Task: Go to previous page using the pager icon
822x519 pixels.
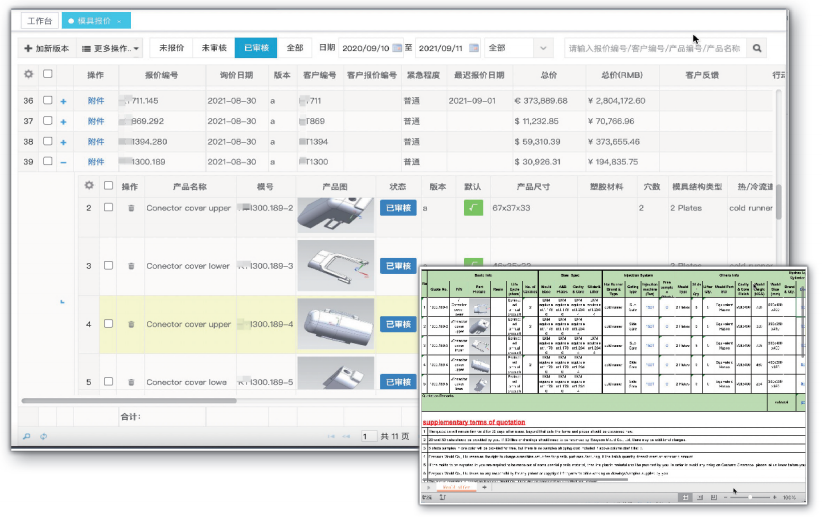Action: (x=346, y=436)
